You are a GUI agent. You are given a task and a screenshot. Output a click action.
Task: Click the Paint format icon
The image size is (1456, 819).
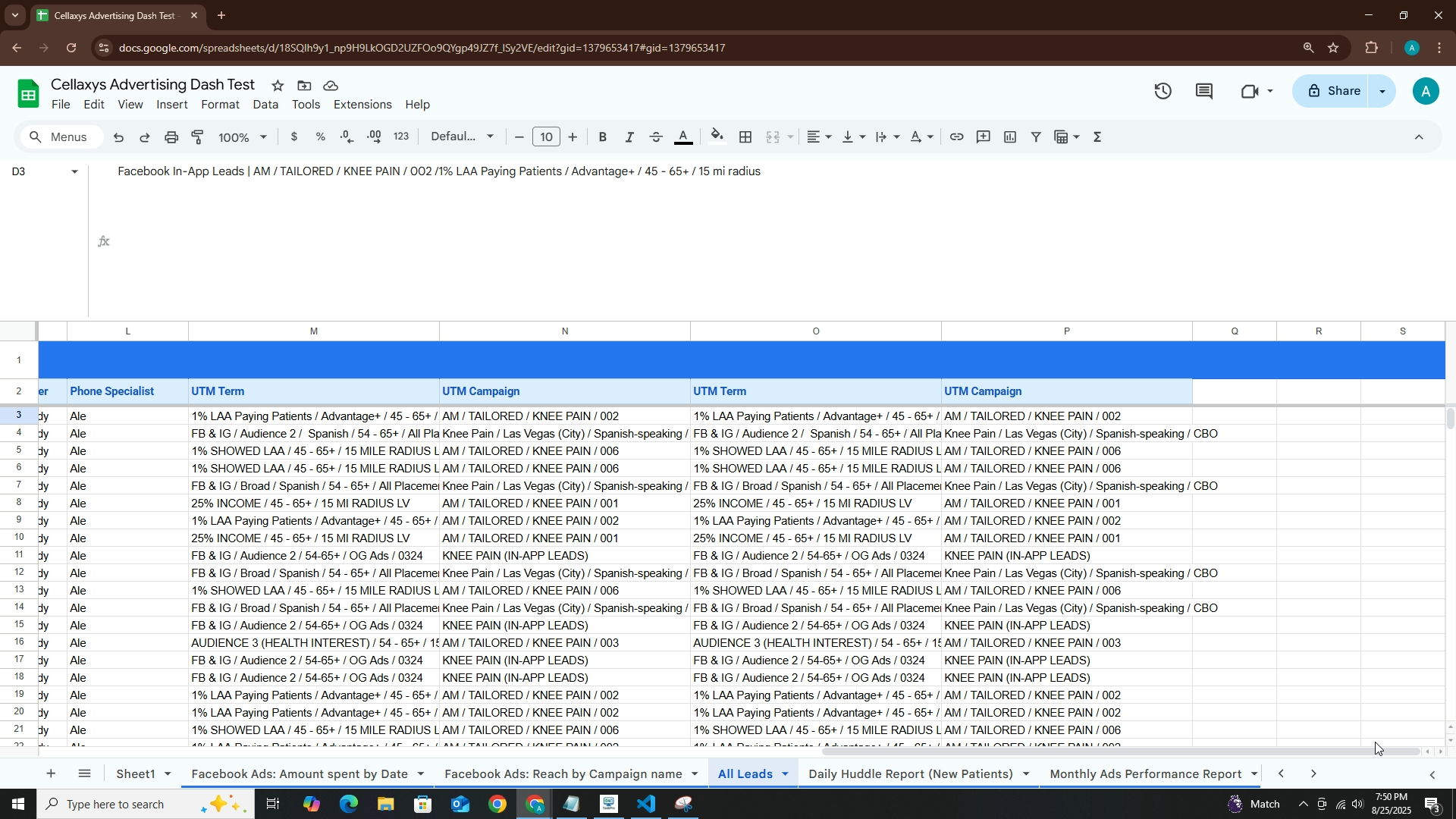click(198, 137)
